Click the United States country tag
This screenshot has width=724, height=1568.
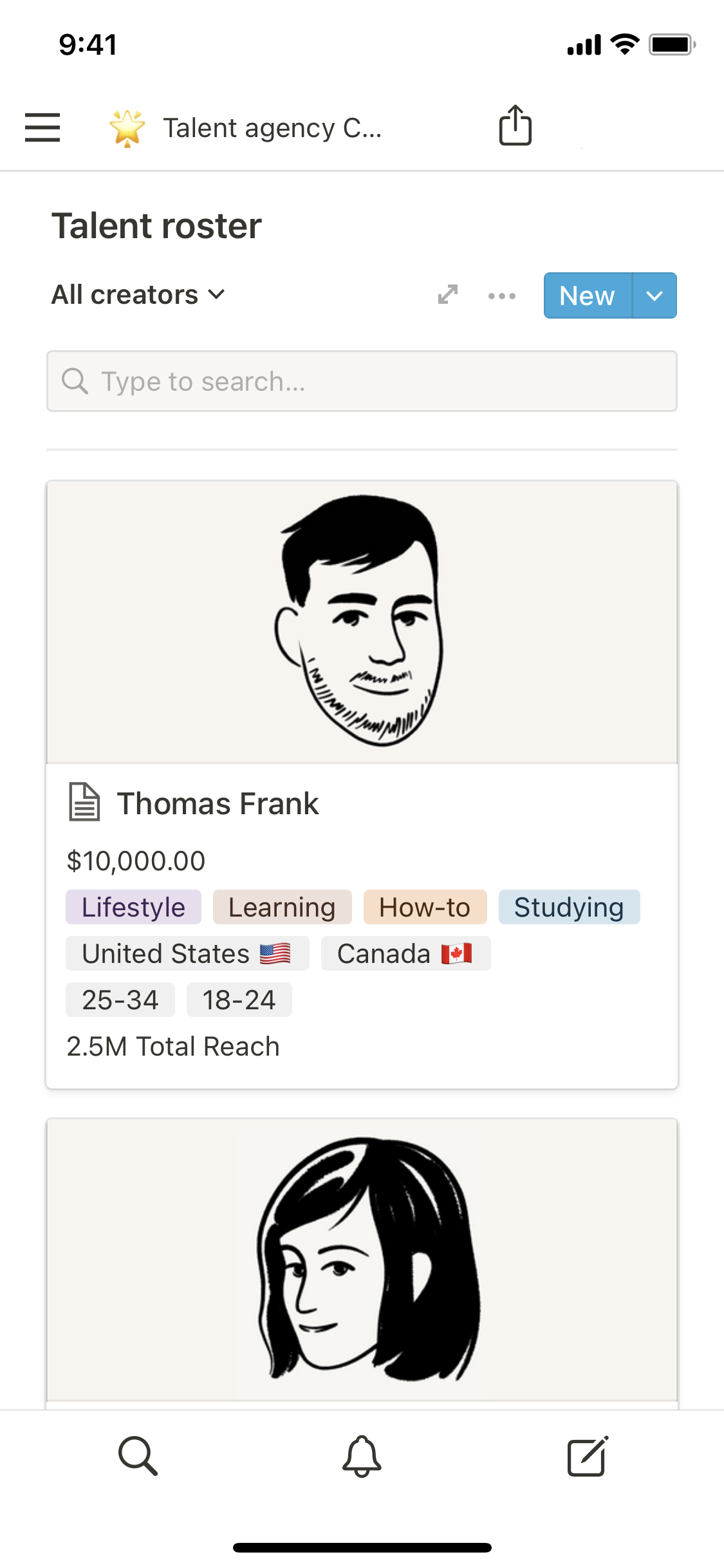(187, 953)
